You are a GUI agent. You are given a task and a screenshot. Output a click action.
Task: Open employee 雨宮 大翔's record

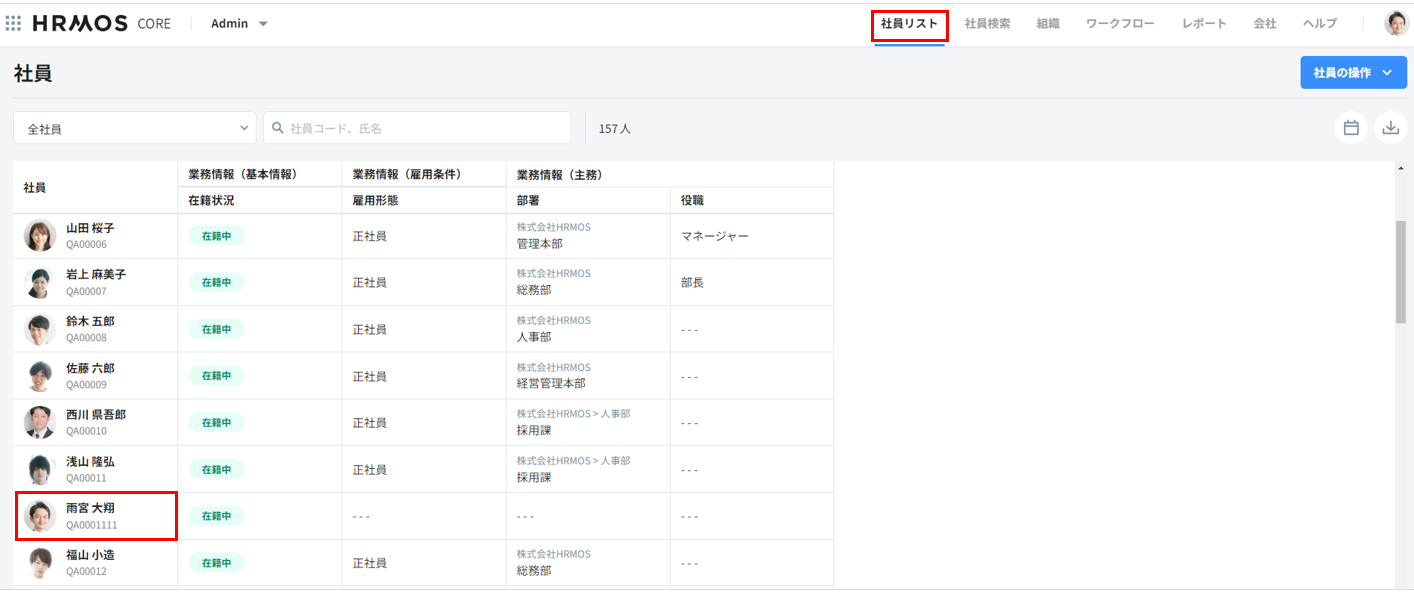click(x=90, y=508)
